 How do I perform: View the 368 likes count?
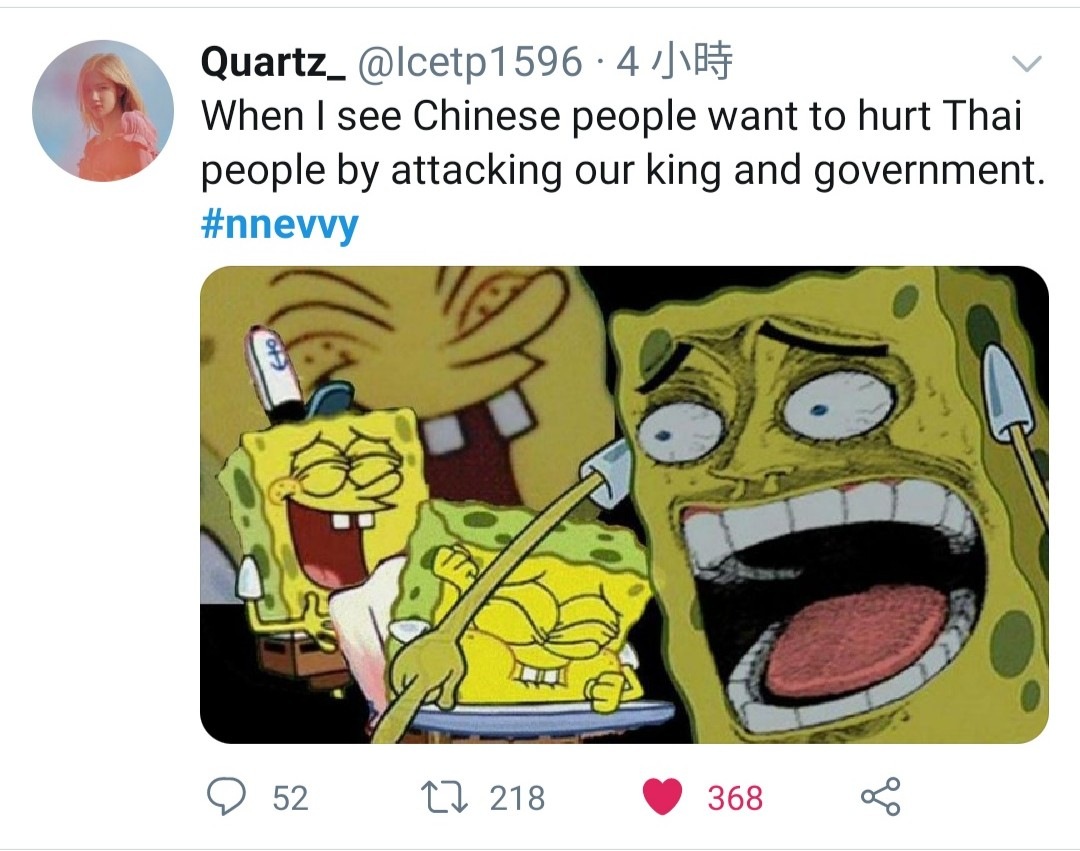pyautogui.click(x=735, y=798)
